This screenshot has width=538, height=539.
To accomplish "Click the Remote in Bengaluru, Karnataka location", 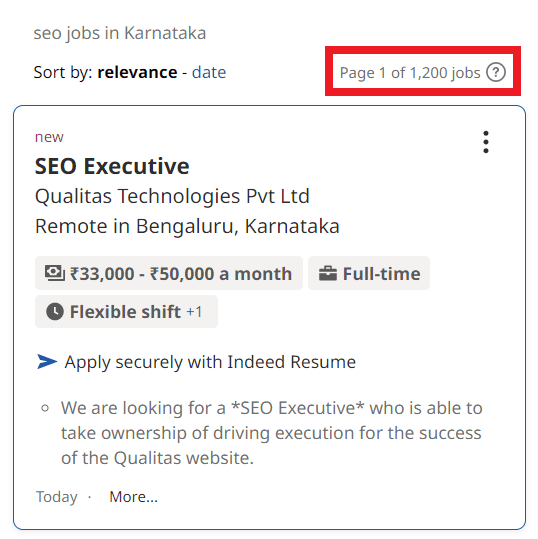I will coord(187,226).
